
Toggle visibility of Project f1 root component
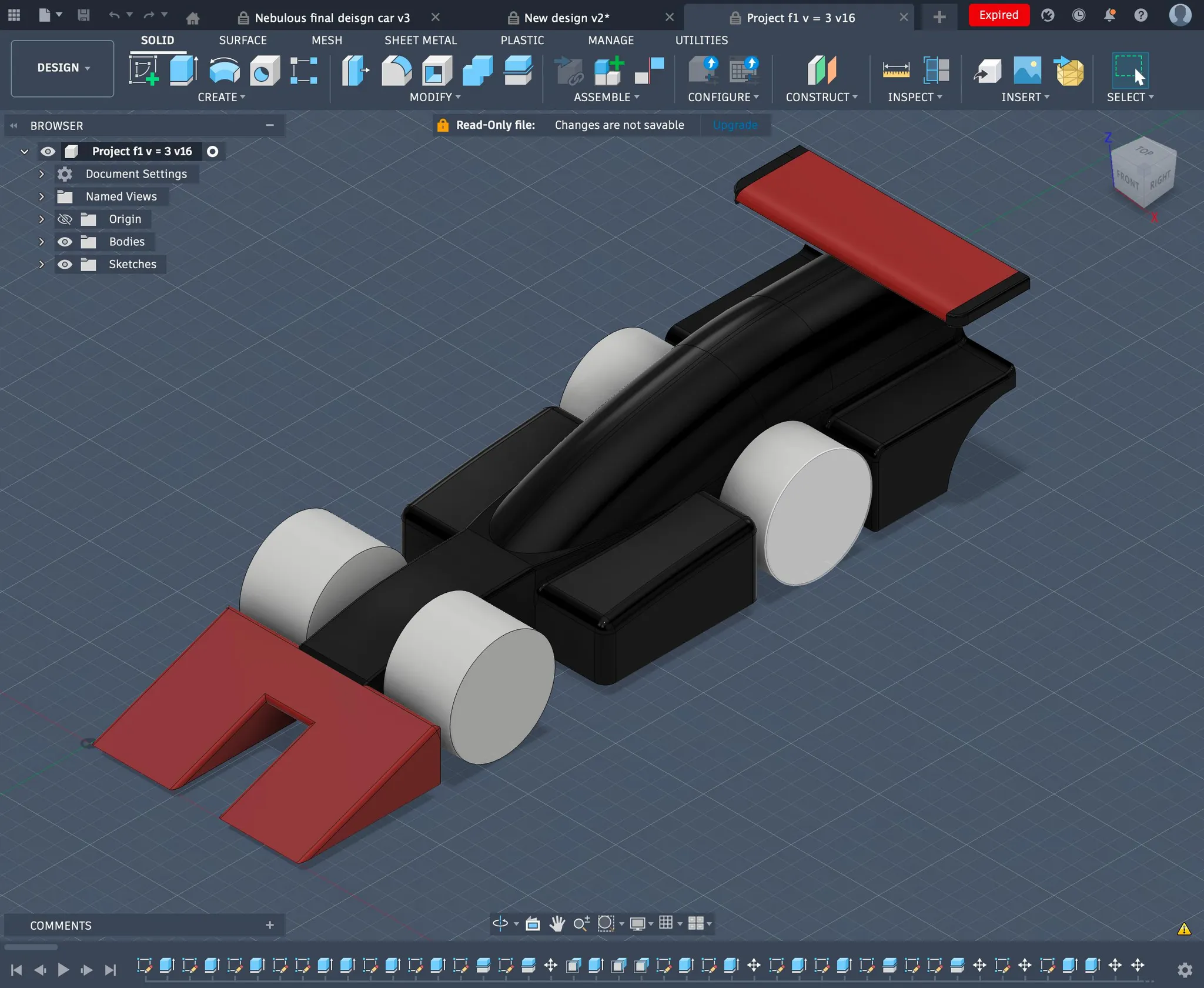[x=48, y=152]
